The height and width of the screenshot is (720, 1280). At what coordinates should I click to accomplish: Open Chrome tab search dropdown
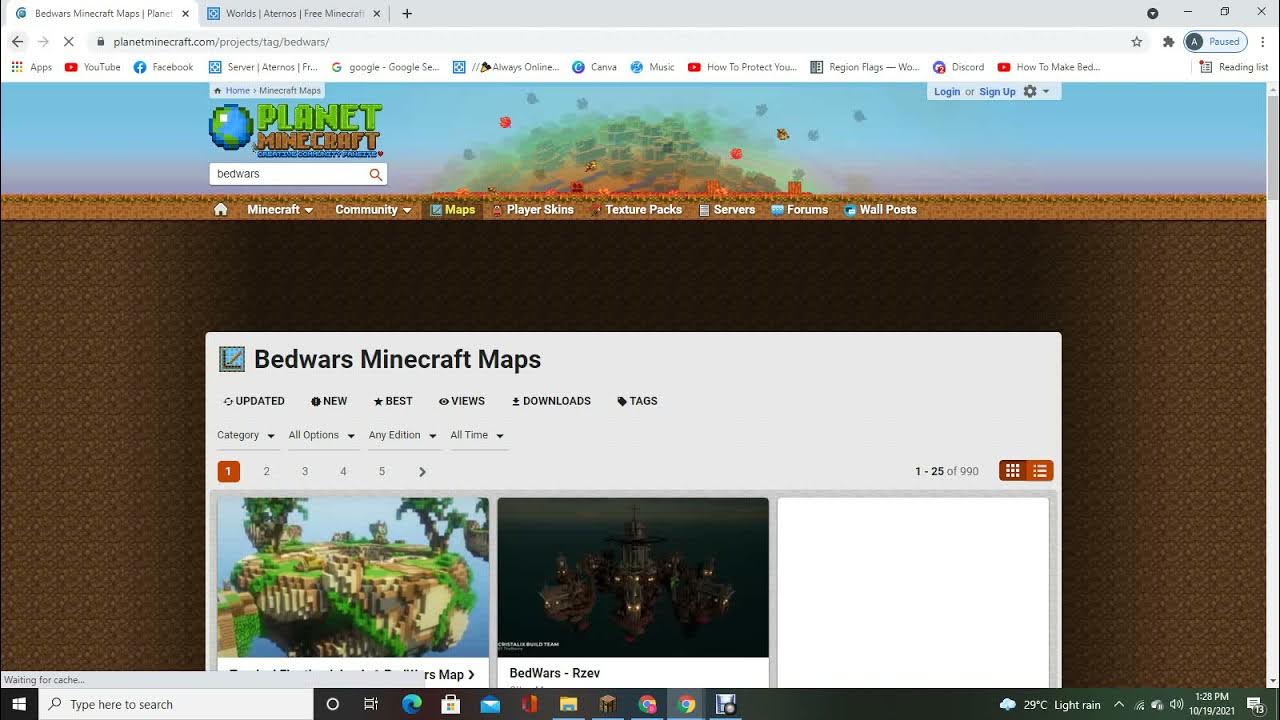point(1153,14)
